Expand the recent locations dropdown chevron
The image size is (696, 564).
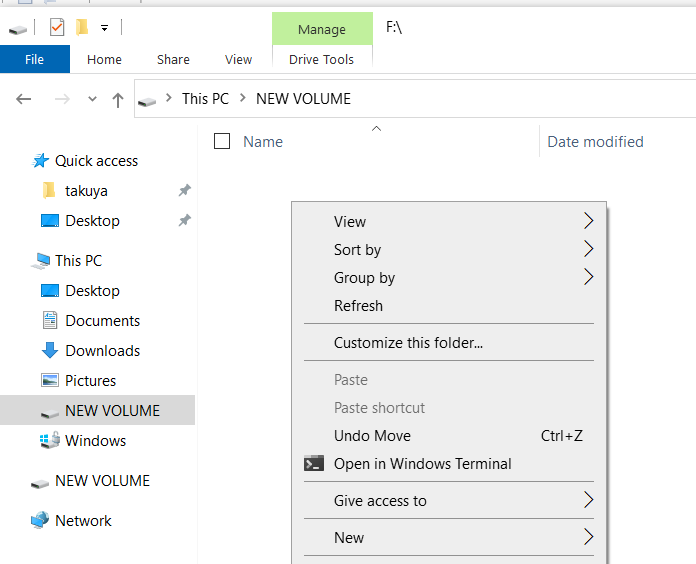92,99
